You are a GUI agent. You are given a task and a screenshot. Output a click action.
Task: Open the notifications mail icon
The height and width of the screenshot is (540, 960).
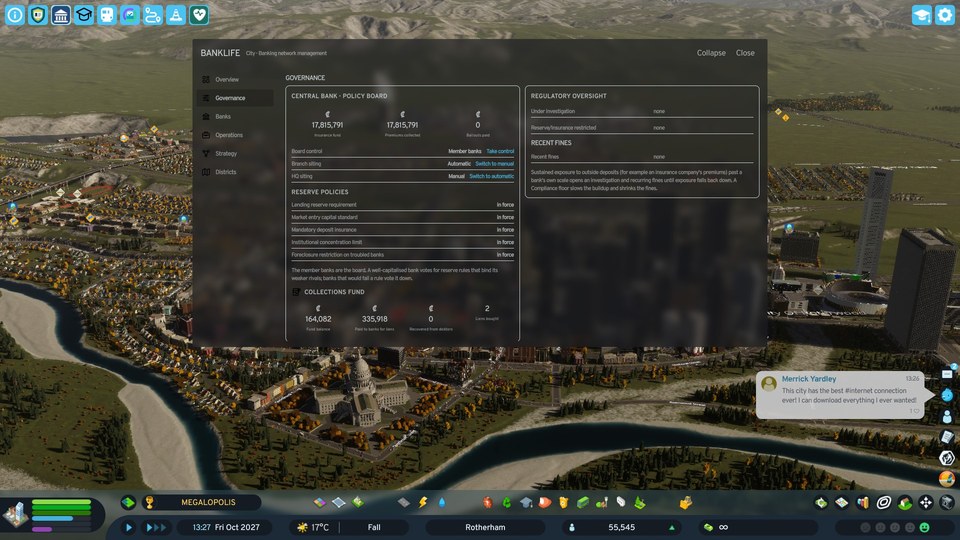(947, 373)
